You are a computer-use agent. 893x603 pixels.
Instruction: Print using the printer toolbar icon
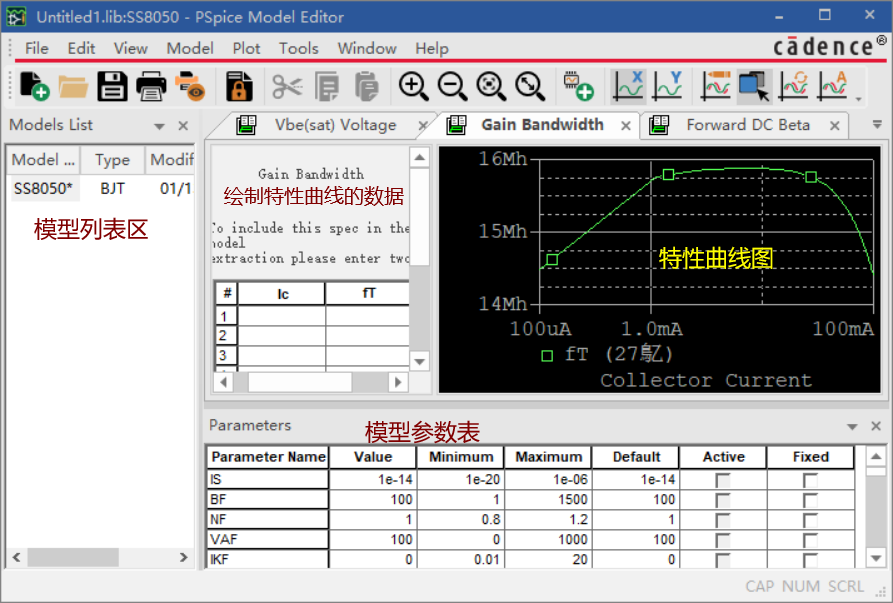151,87
